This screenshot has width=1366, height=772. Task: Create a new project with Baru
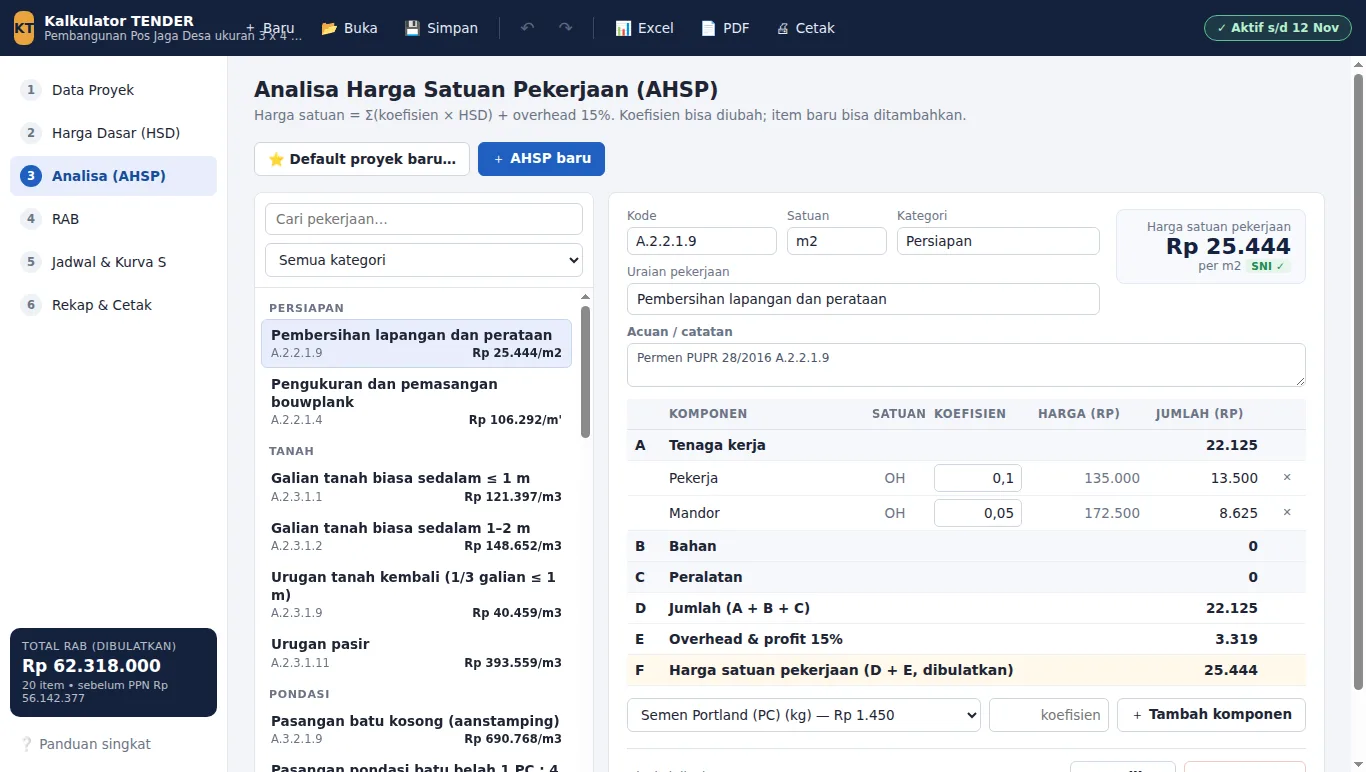(x=270, y=28)
